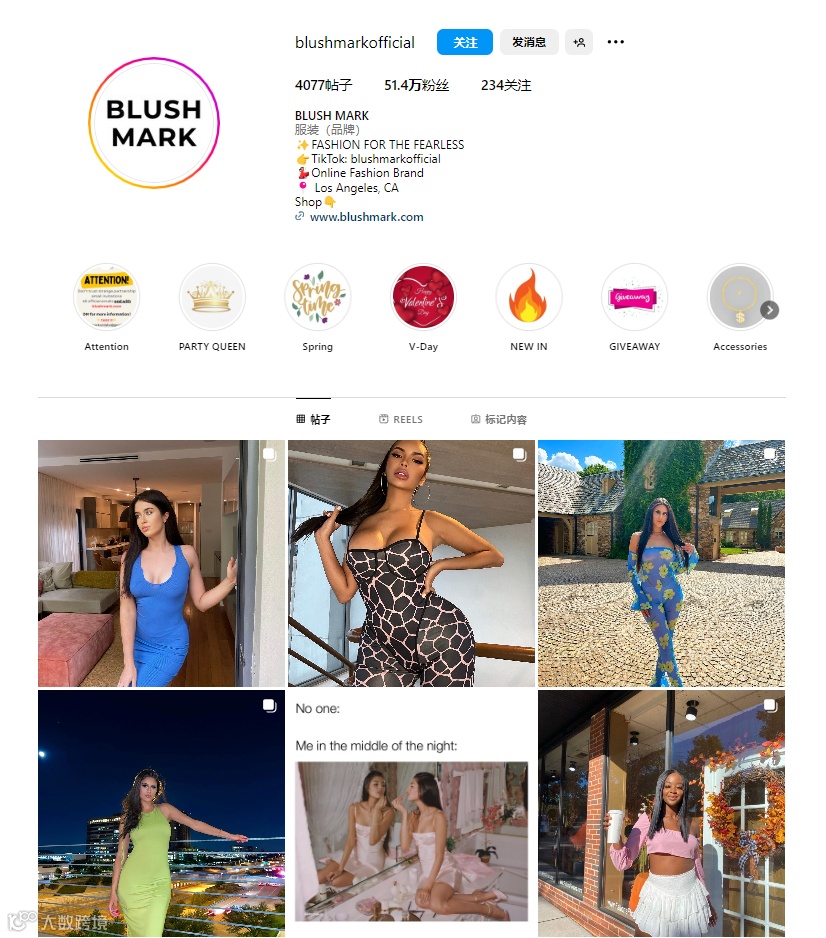The width and height of the screenshot is (826, 938).
Task: Click the suggested accounts person-plus icon
Action: pyautogui.click(x=579, y=42)
